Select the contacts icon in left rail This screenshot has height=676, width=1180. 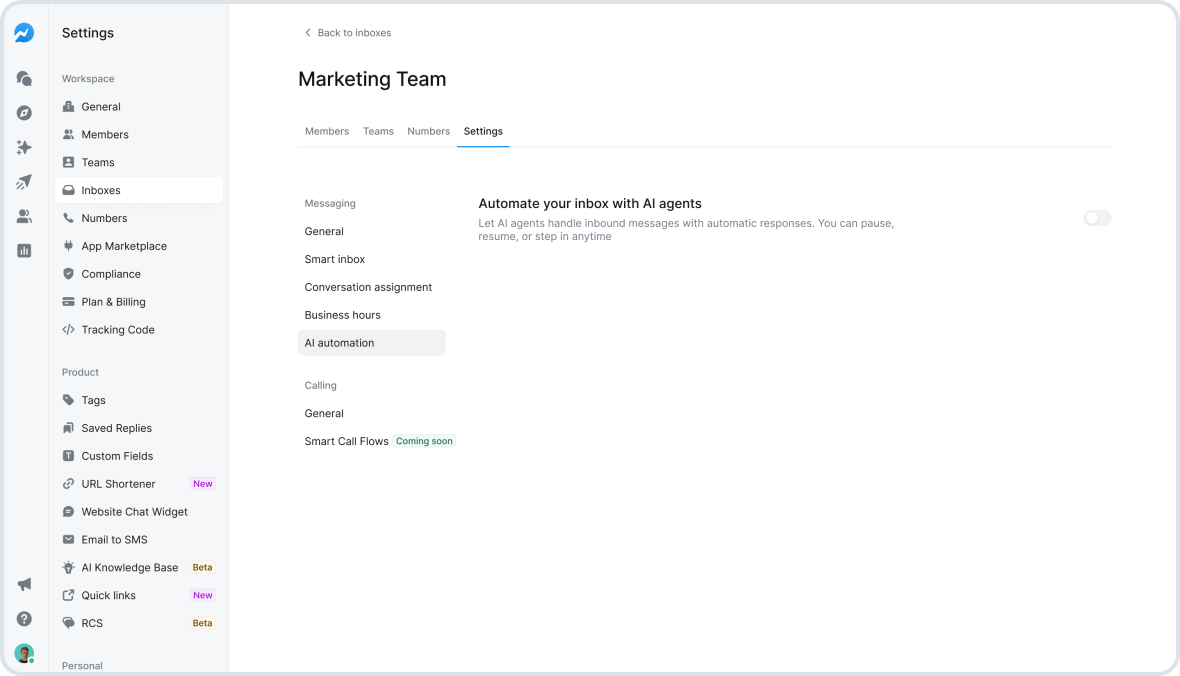pos(24,216)
